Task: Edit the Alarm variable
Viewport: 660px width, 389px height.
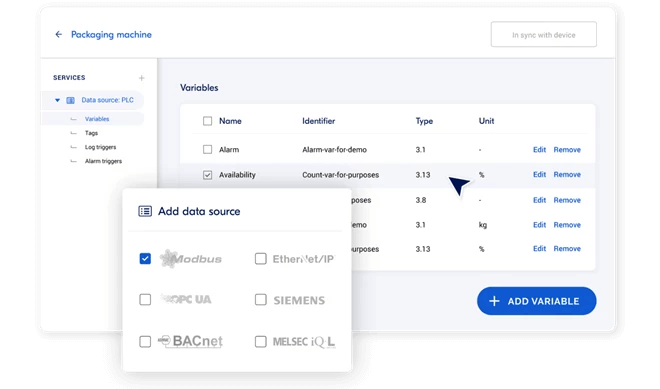Action: point(539,149)
